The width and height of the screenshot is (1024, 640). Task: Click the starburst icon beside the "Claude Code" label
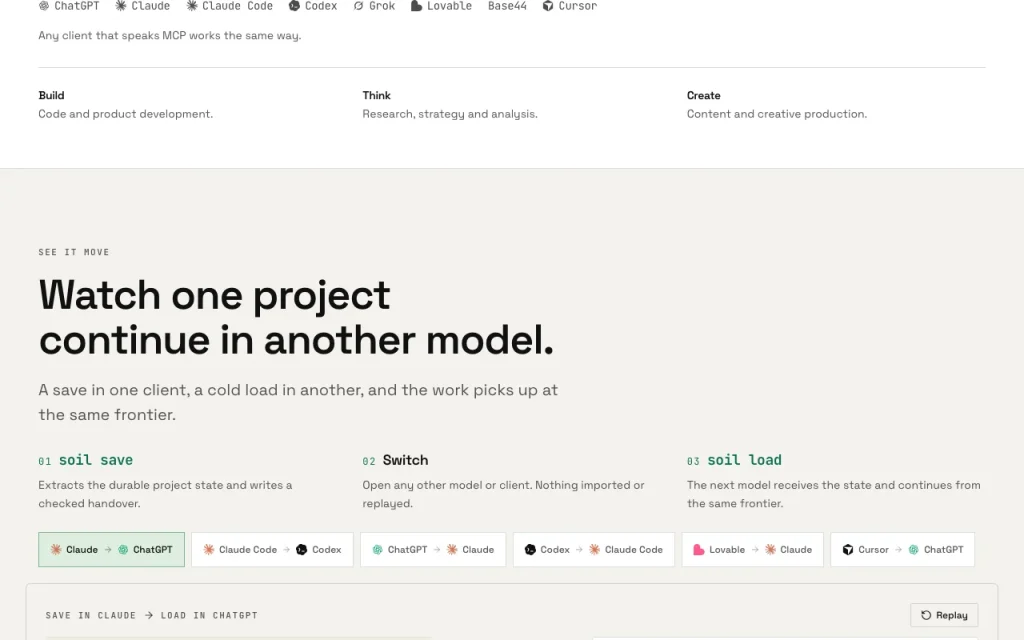192,6
